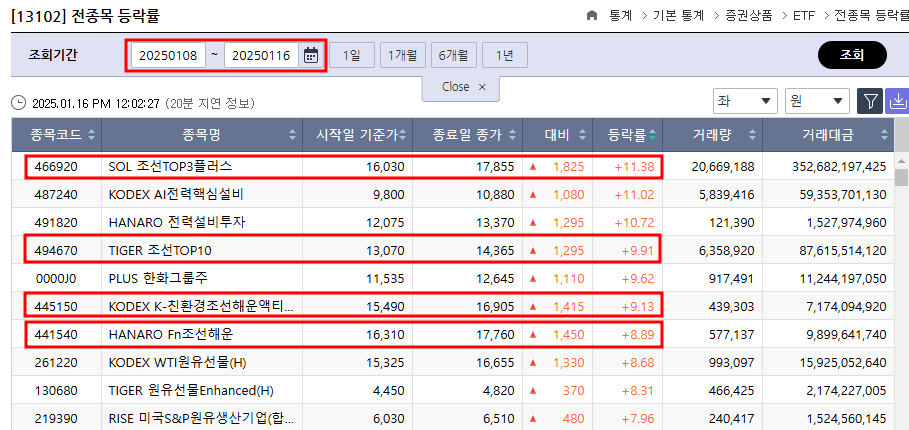Select SOL 조선TOP3플러스 row name

tap(170, 167)
